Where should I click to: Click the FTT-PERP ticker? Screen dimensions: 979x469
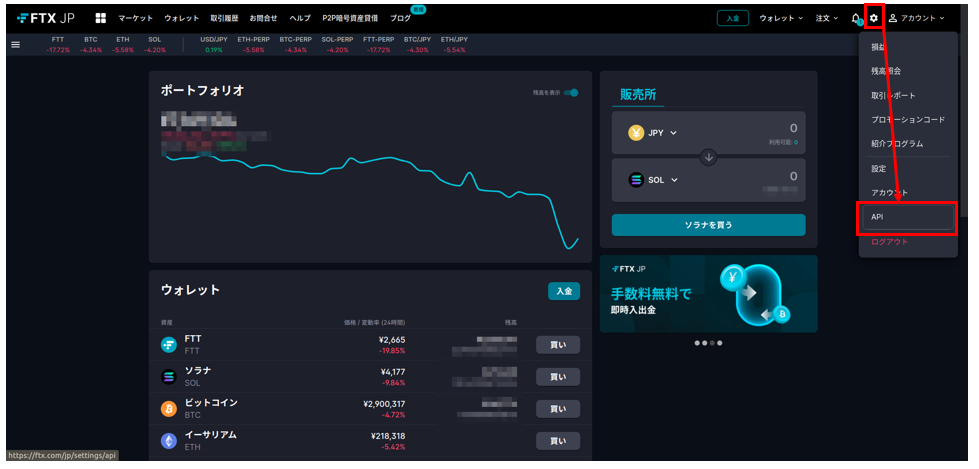(x=379, y=44)
